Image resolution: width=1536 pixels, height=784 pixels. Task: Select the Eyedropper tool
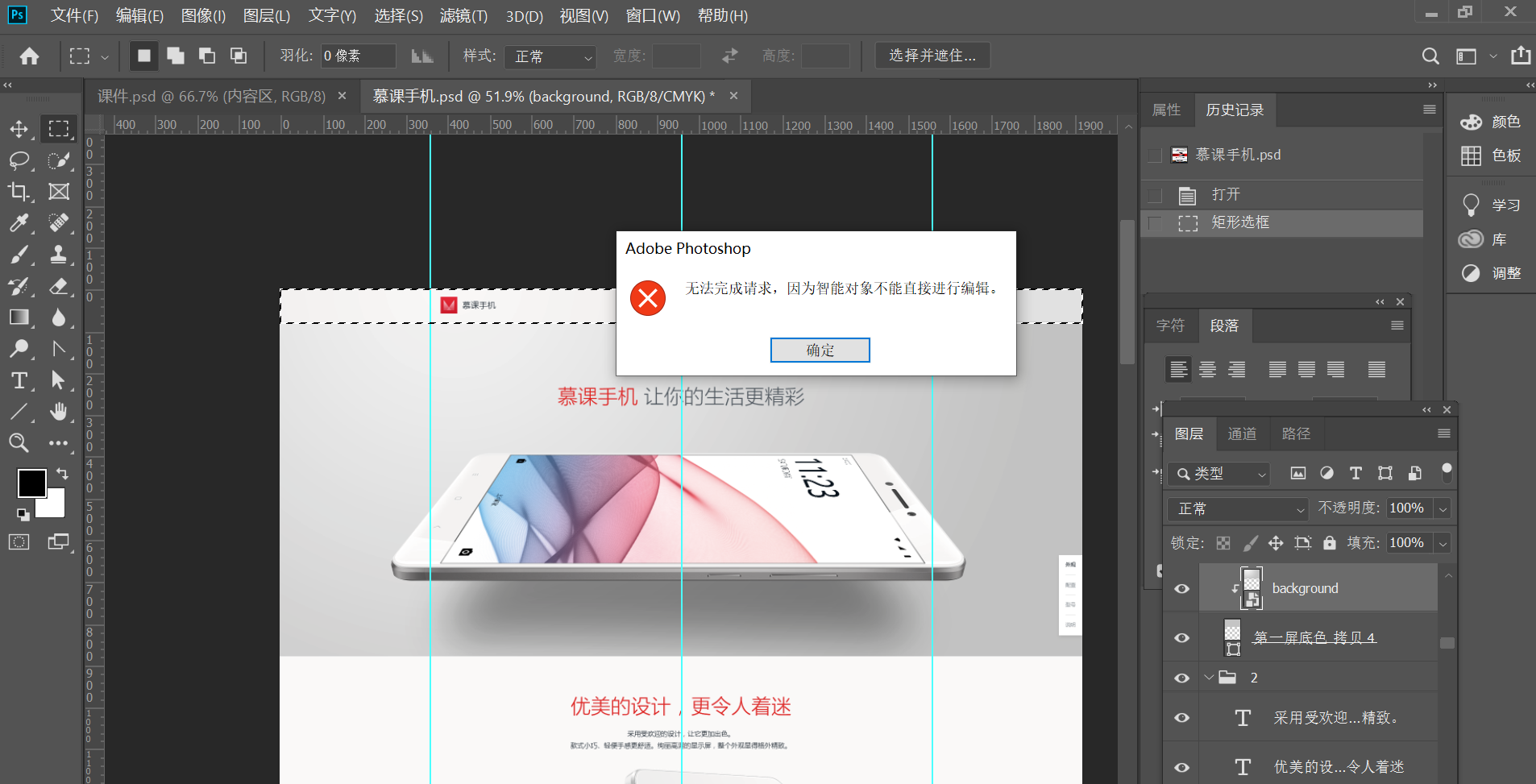[x=19, y=223]
